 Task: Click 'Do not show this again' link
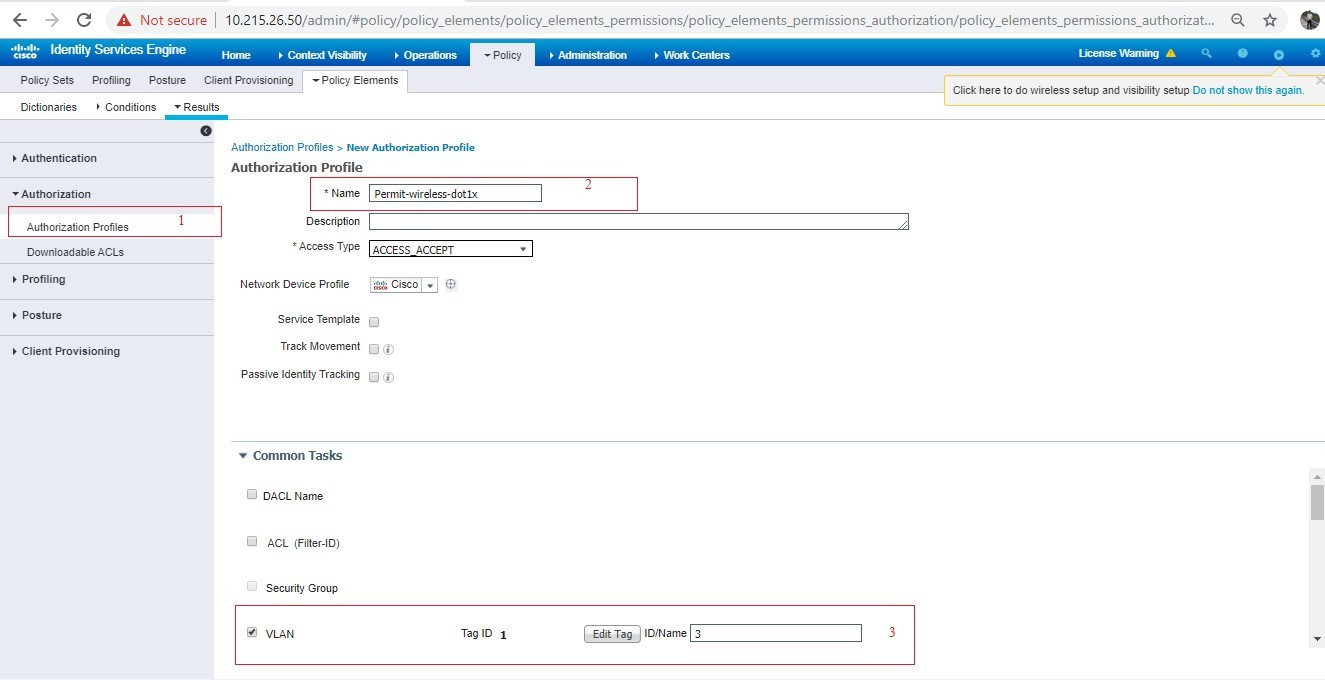(x=1248, y=90)
